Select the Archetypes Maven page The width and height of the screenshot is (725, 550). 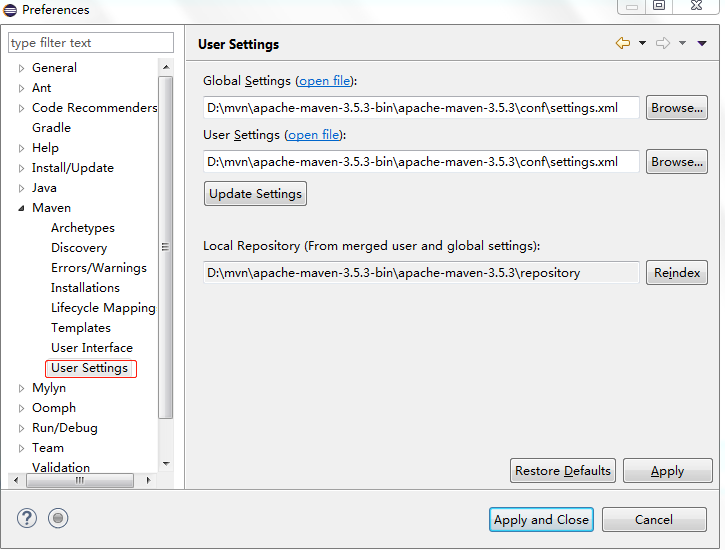[x=83, y=228]
